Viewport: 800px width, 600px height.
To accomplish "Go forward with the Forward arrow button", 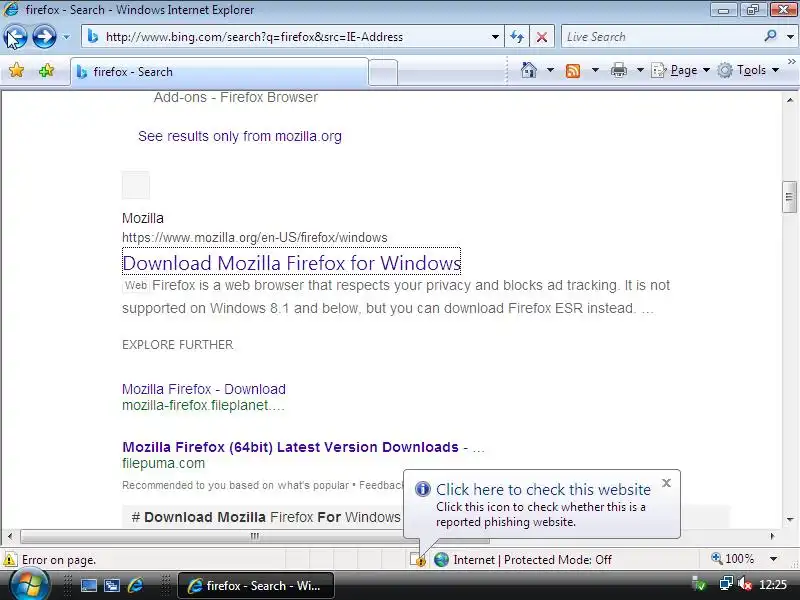I will click(x=44, y=37).
